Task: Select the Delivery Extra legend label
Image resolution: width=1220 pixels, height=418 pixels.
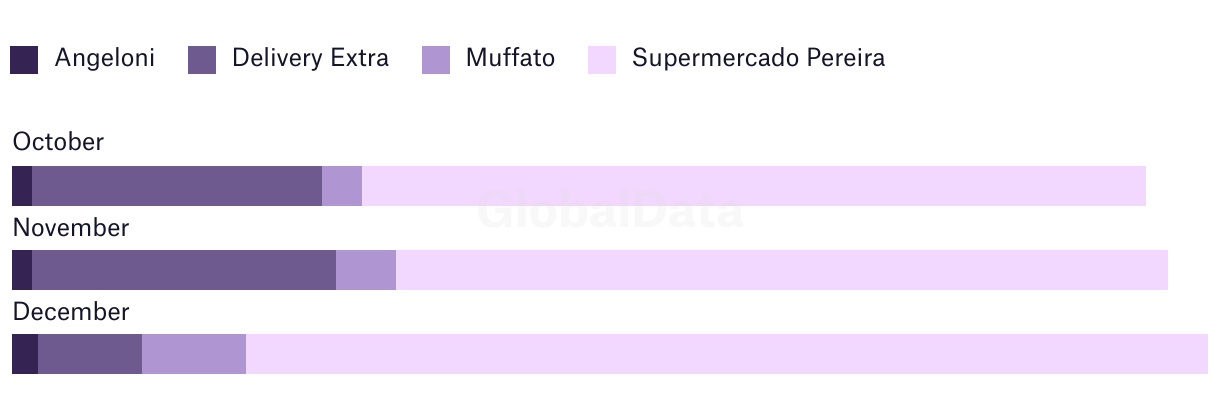Action: [310, 58]
